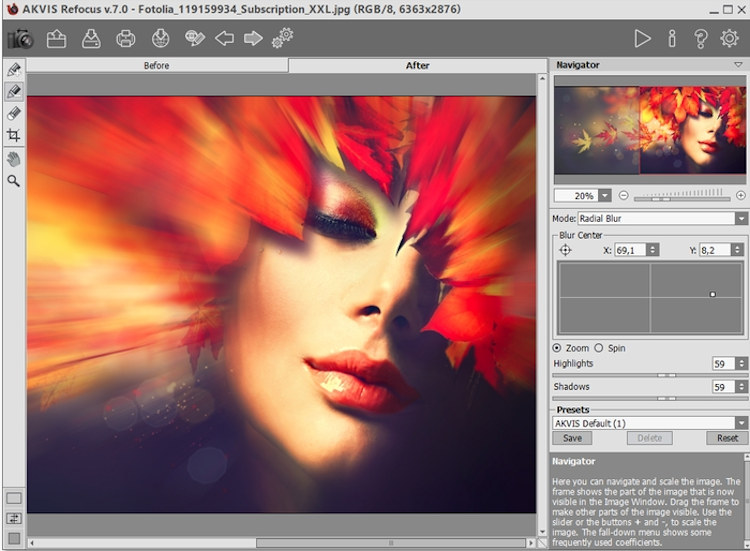Select the Spin radio button

click(x=599, y=348)
